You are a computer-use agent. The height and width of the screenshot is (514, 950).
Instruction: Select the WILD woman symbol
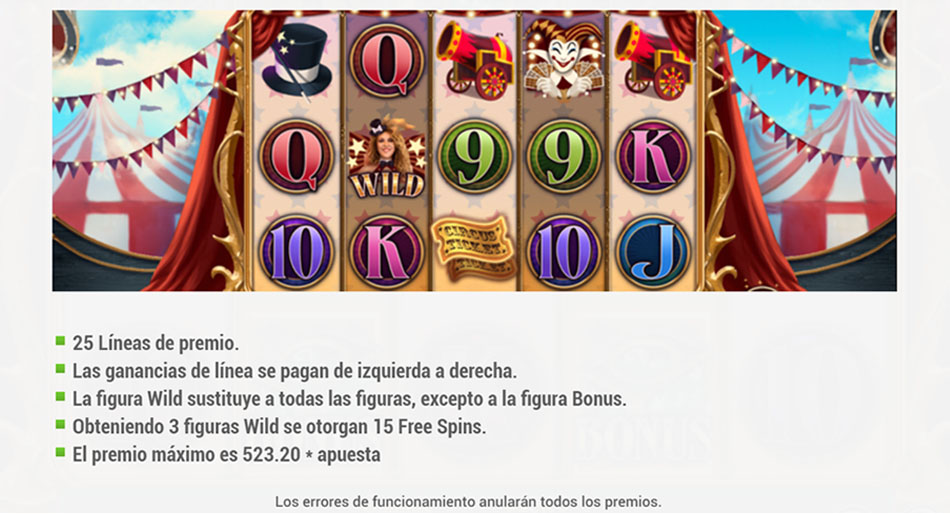[387, 158]
